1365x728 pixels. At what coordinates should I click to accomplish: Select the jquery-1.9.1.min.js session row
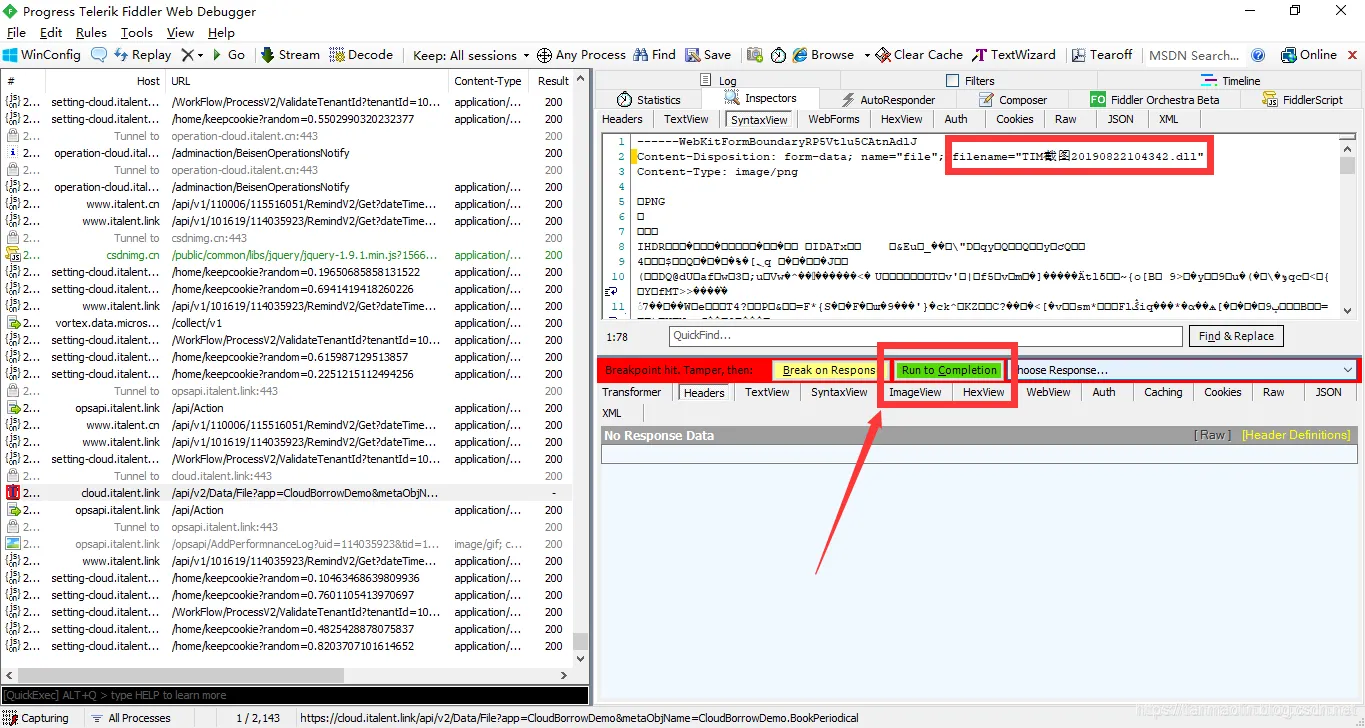(x=286, y=255)
